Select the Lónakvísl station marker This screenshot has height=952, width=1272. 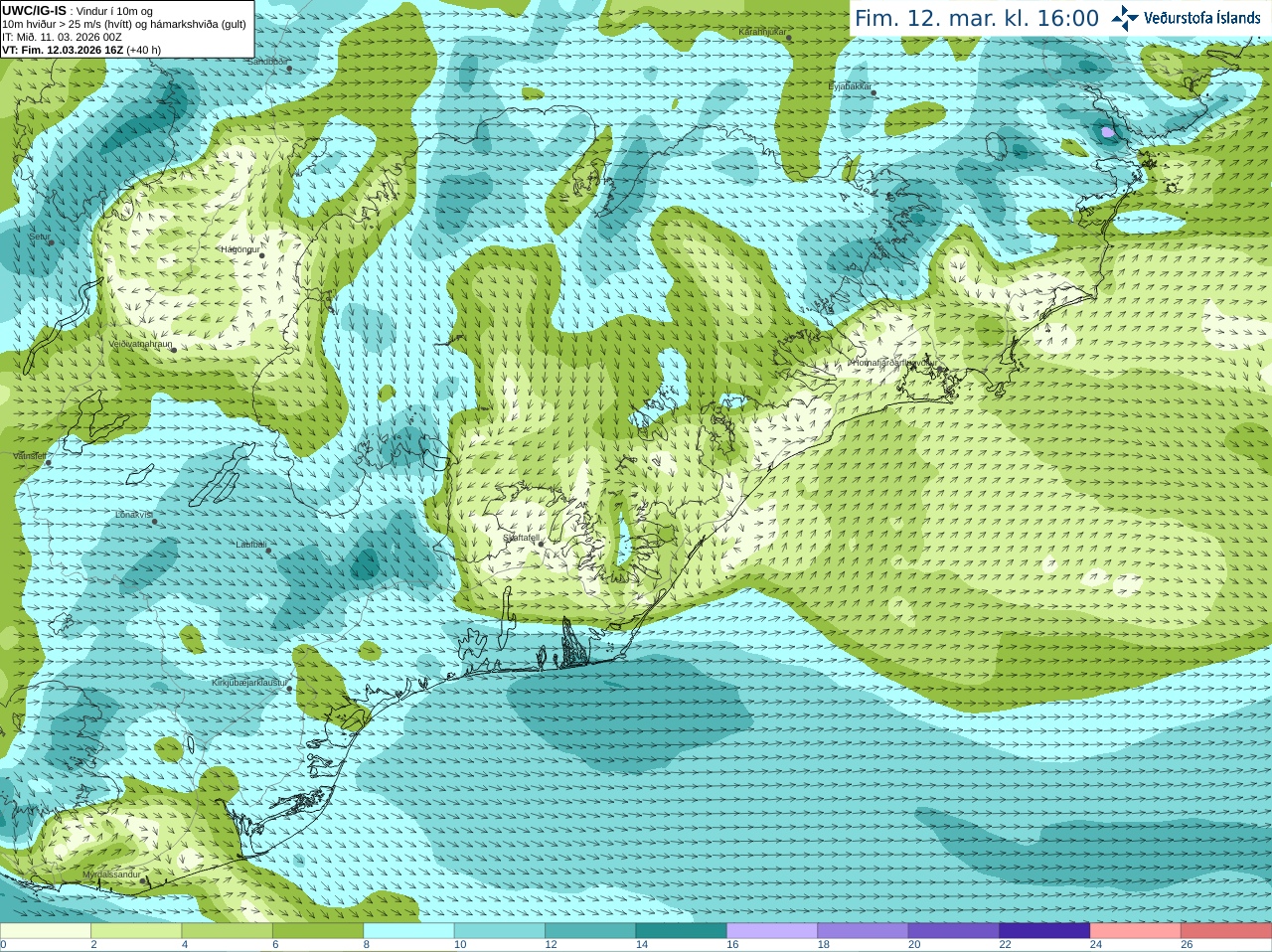click(x=154, y=521)
